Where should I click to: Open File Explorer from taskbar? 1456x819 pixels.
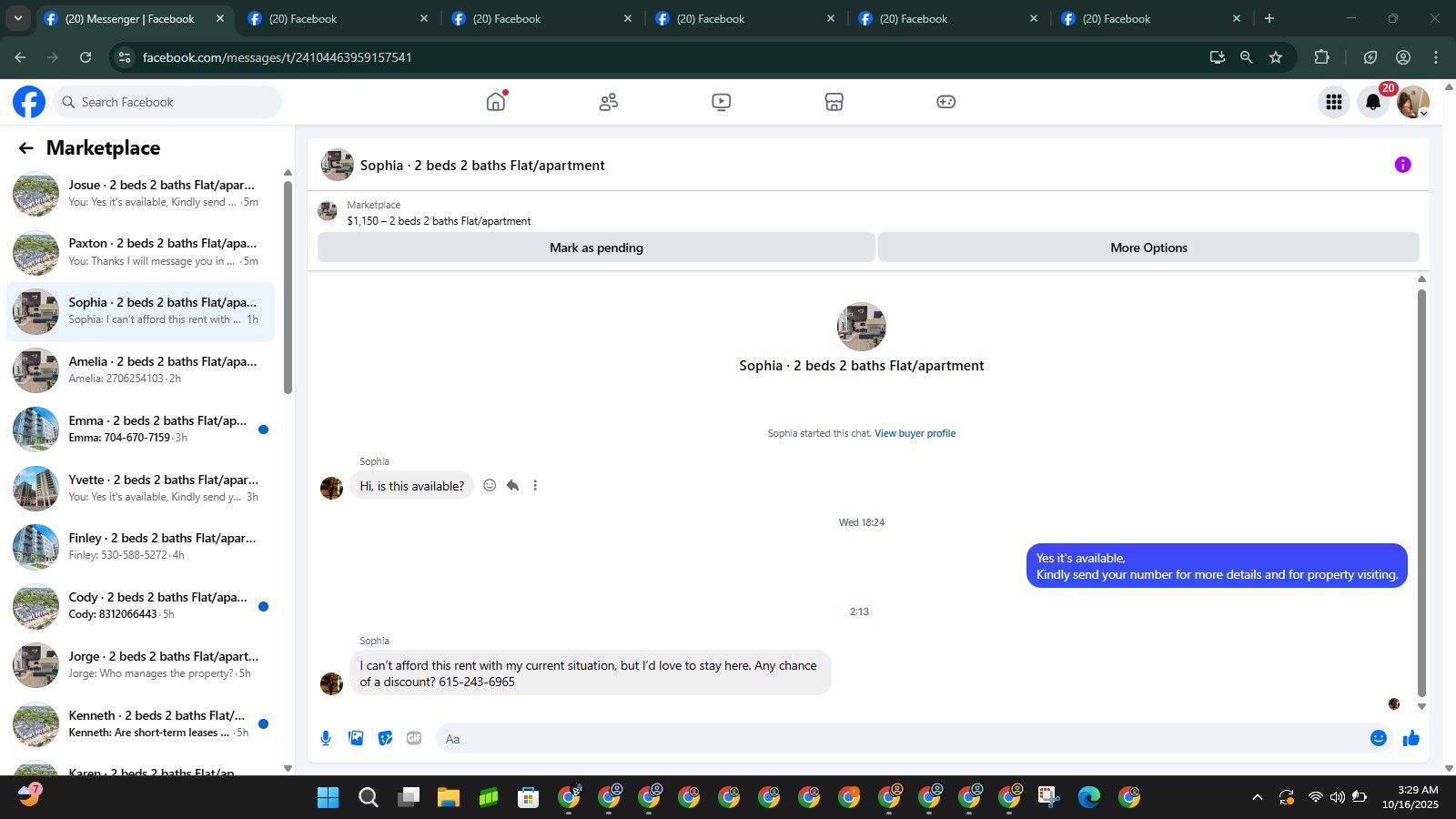[x=449, y=798]
